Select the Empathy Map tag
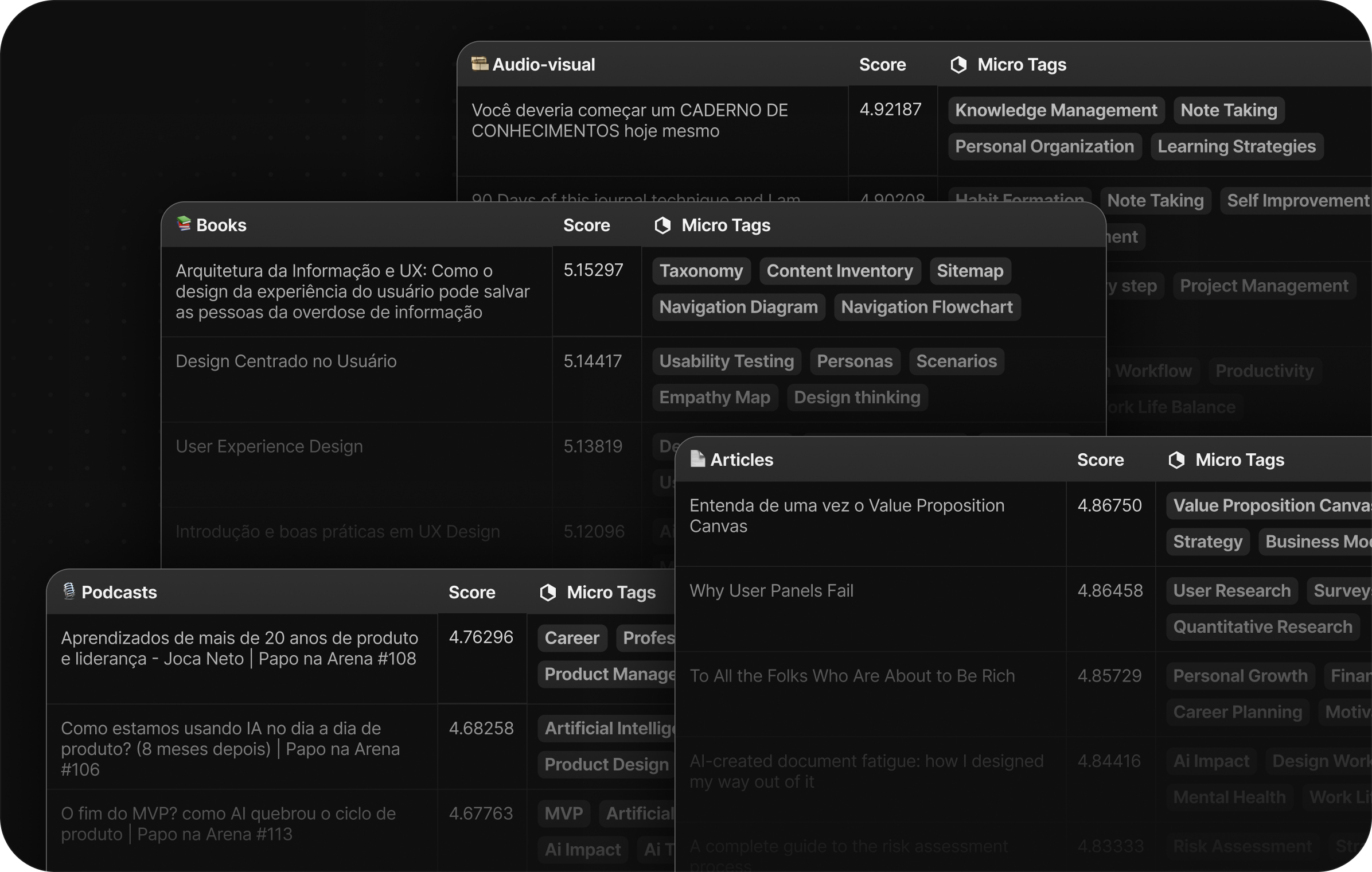The width and height of the screenshot is (1372, 872). (x=715, y=397)
